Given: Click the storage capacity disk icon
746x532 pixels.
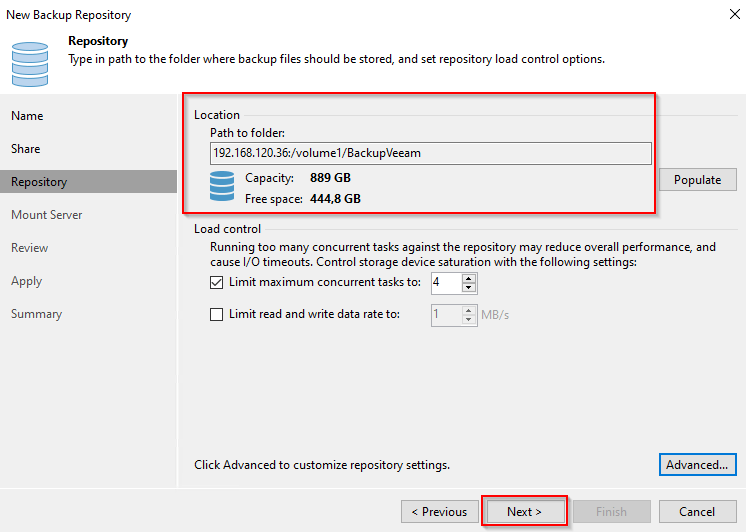Looking at the screenshot, I should (222, 188).
